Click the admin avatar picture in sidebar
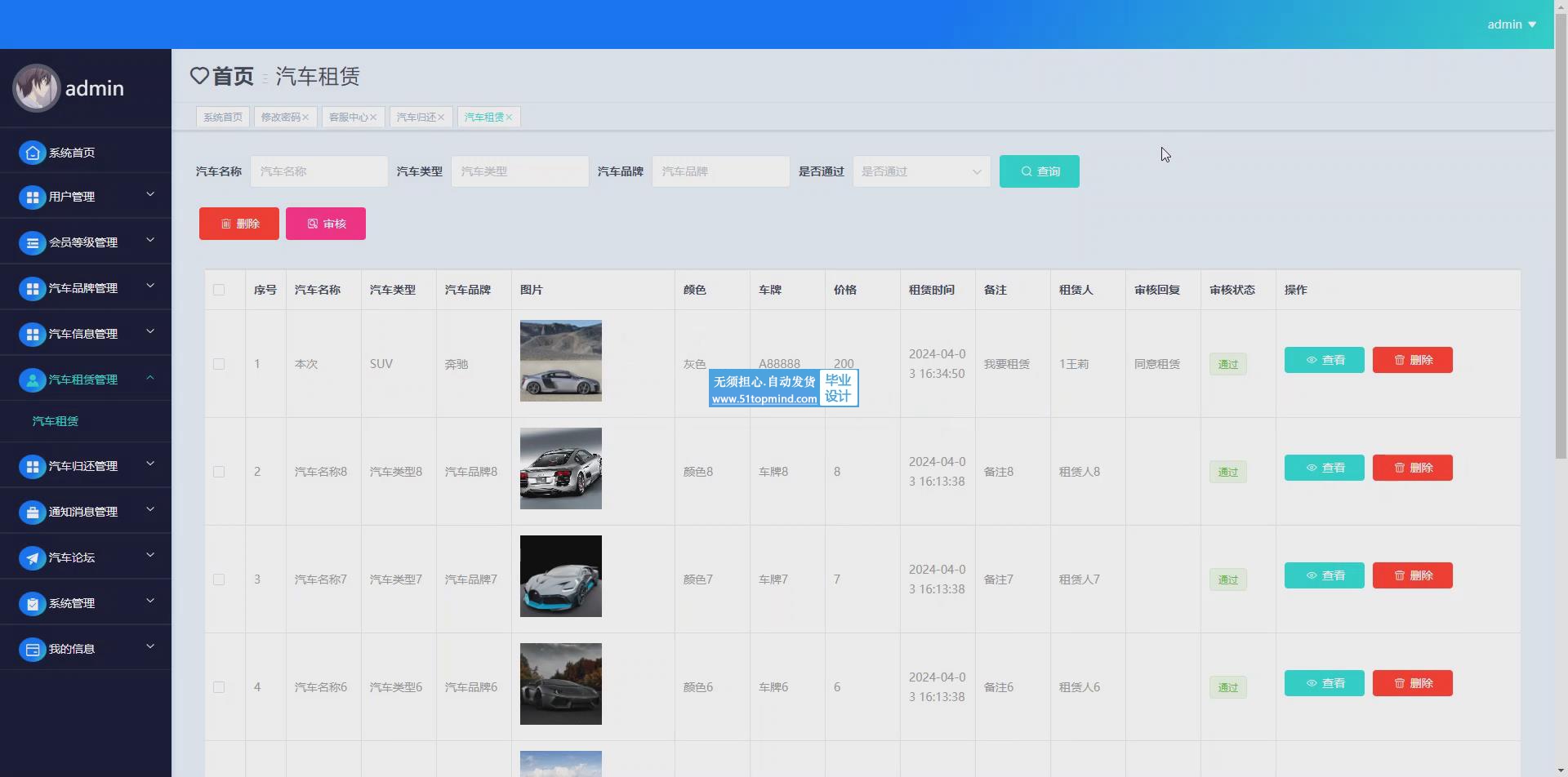The image size is (1568, 777). point(36,88)
